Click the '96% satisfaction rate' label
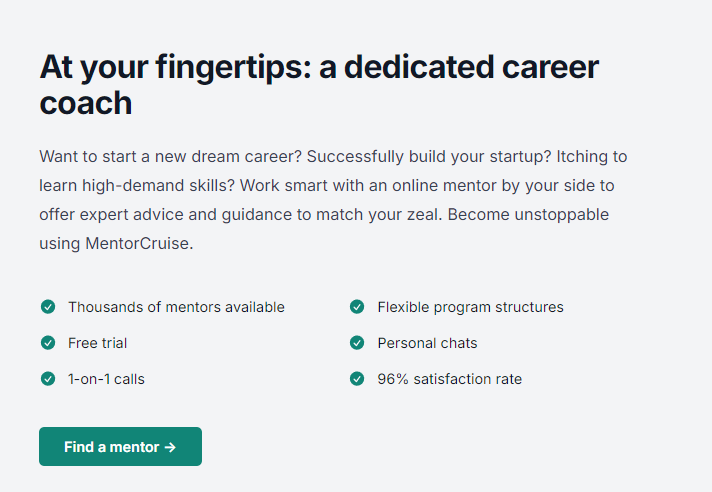This screenshot has height=492, width=712. click(x=449, y=379)
